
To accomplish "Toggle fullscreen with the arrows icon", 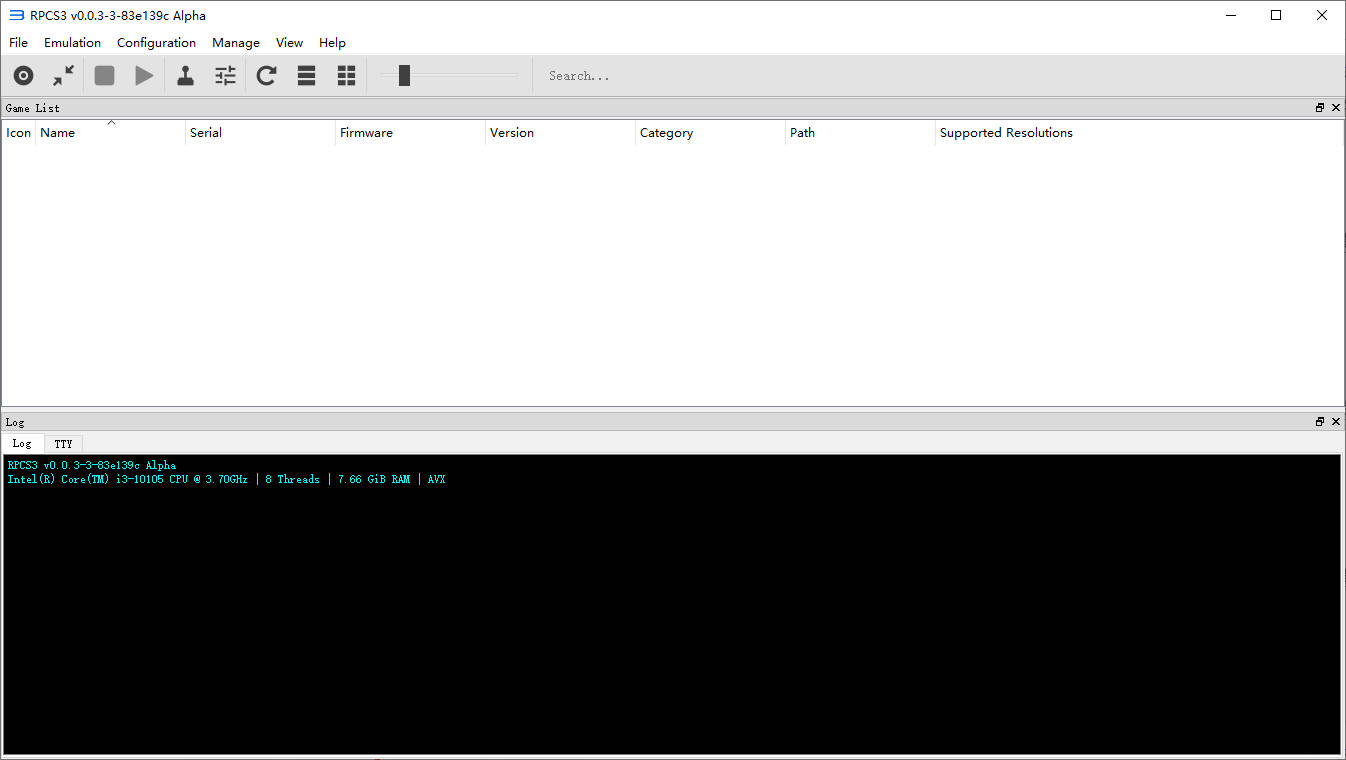I will pos(64,75).
